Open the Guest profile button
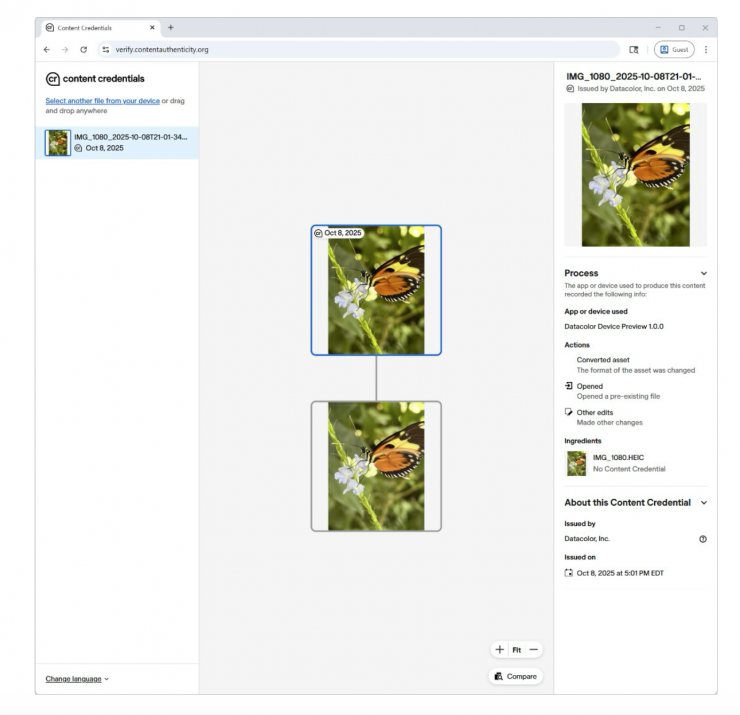The height and width of the screenshot is (715, 740). [x=673, y=48]
